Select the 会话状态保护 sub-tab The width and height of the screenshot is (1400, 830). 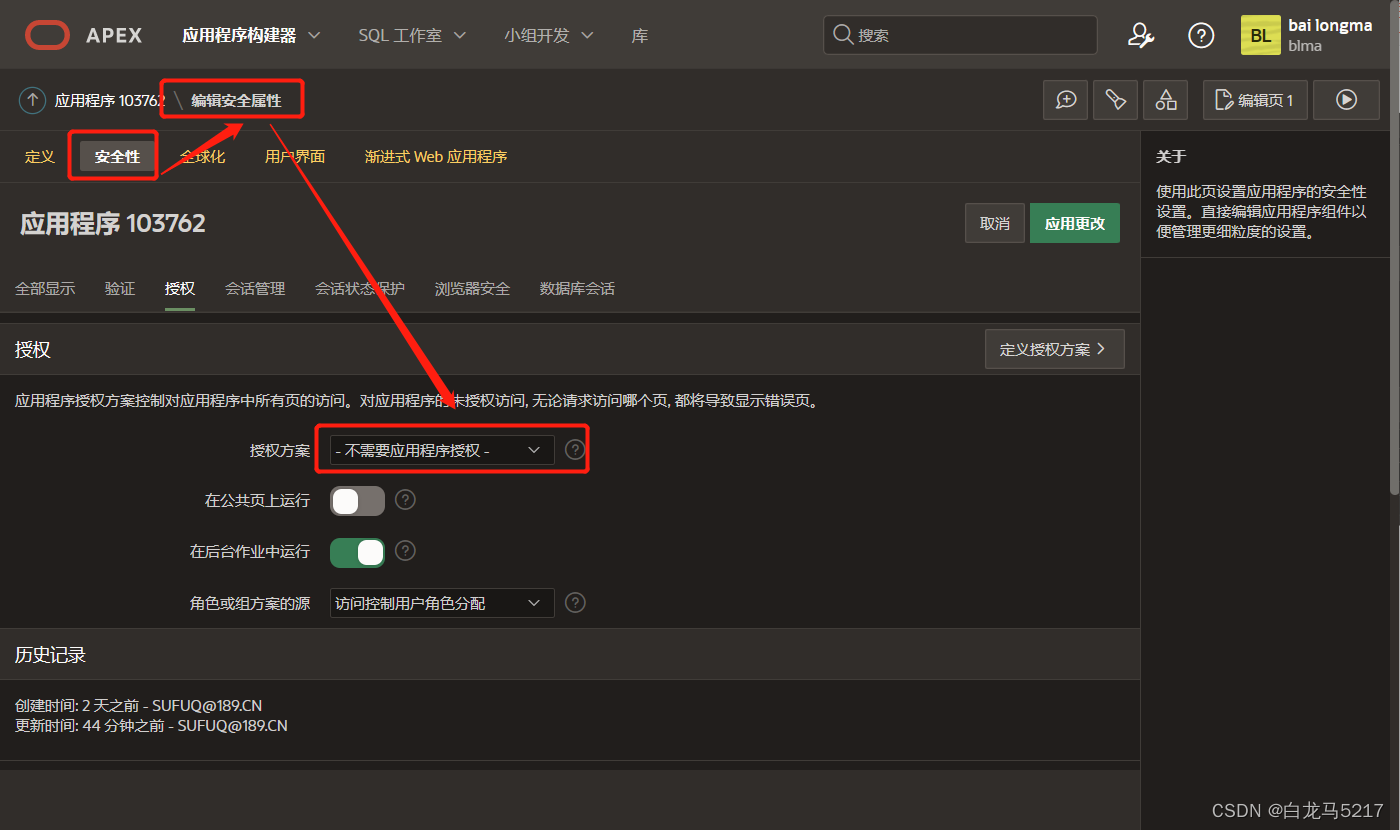click(x=360, y=288)
